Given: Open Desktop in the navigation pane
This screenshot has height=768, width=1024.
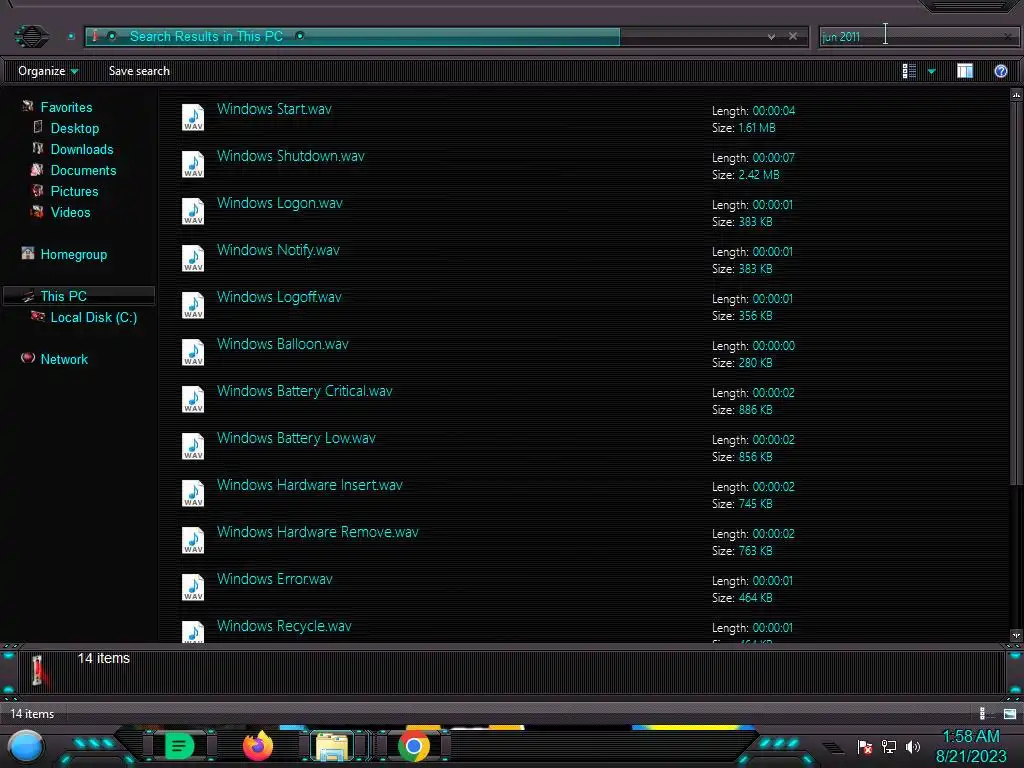Looking at the screenshot, I should [x=74, y=128].
